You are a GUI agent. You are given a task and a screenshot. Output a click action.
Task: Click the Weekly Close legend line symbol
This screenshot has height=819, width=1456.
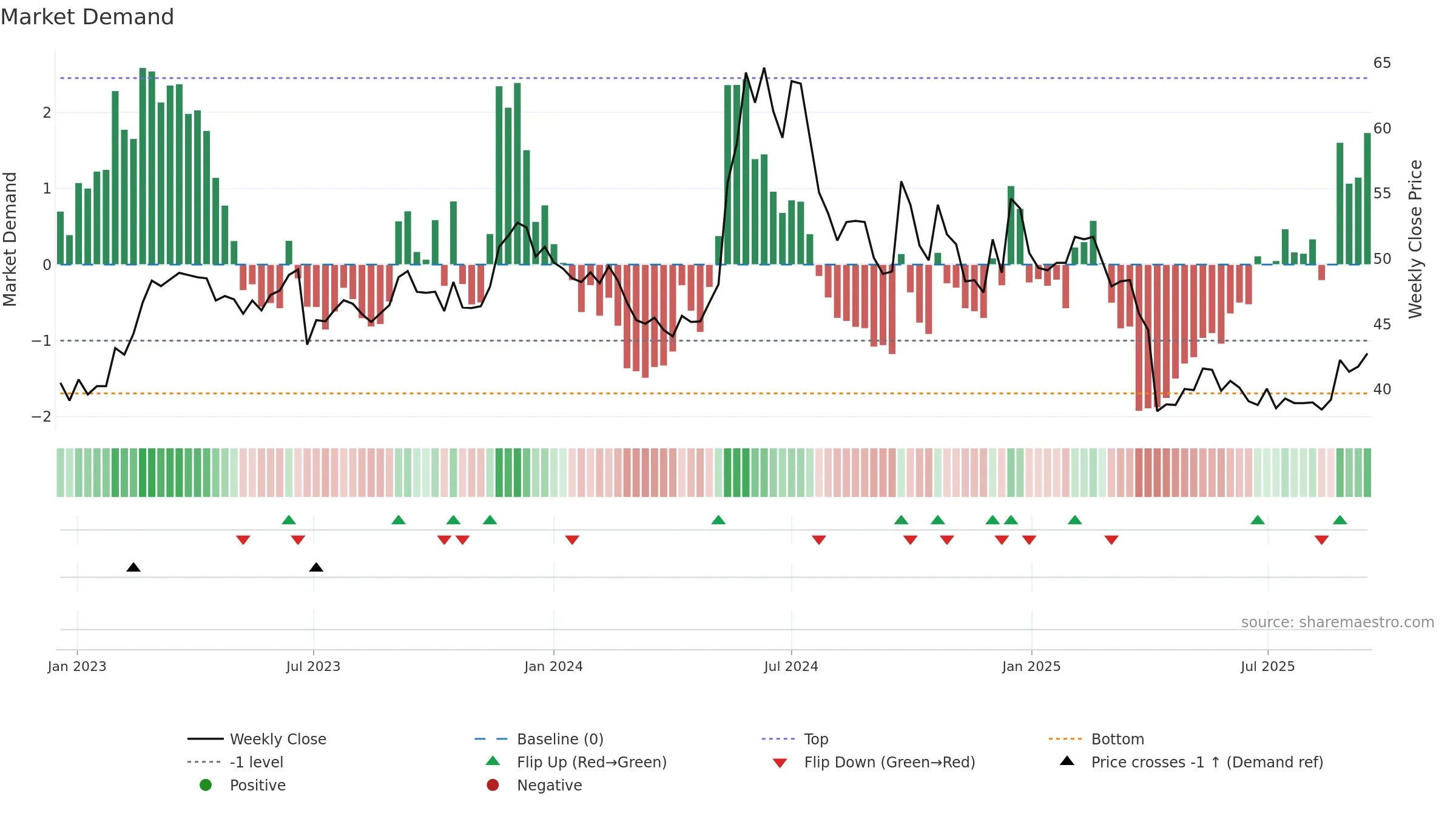point(206,739)
